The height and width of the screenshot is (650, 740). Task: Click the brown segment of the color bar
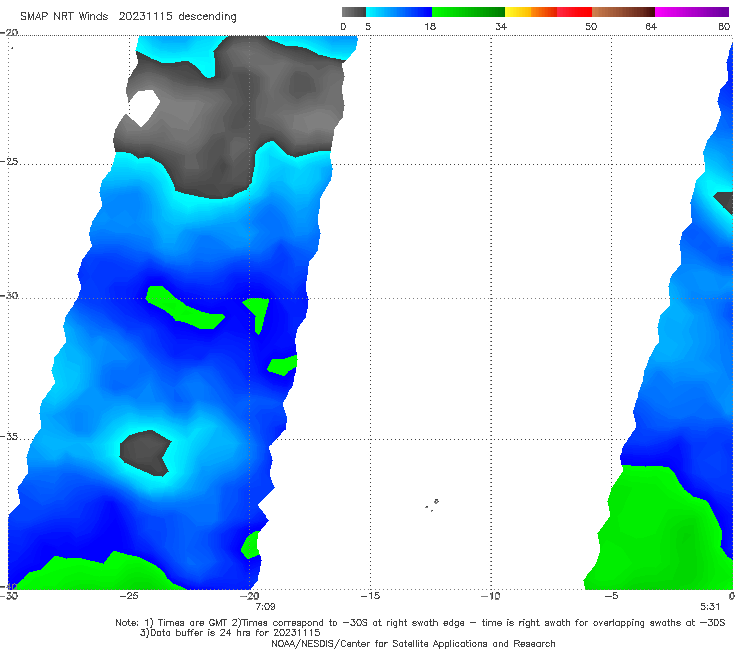[623, 12]
